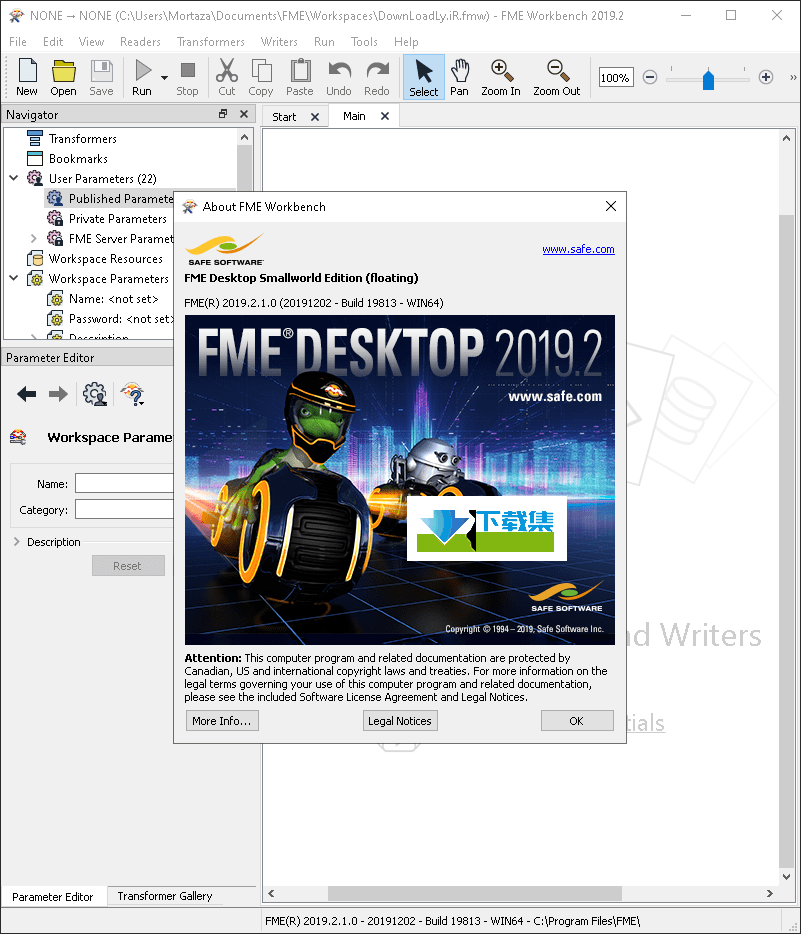Activate the Pan hand tool
The width and height of the screenshot is (801, 934).
(459, 77)
